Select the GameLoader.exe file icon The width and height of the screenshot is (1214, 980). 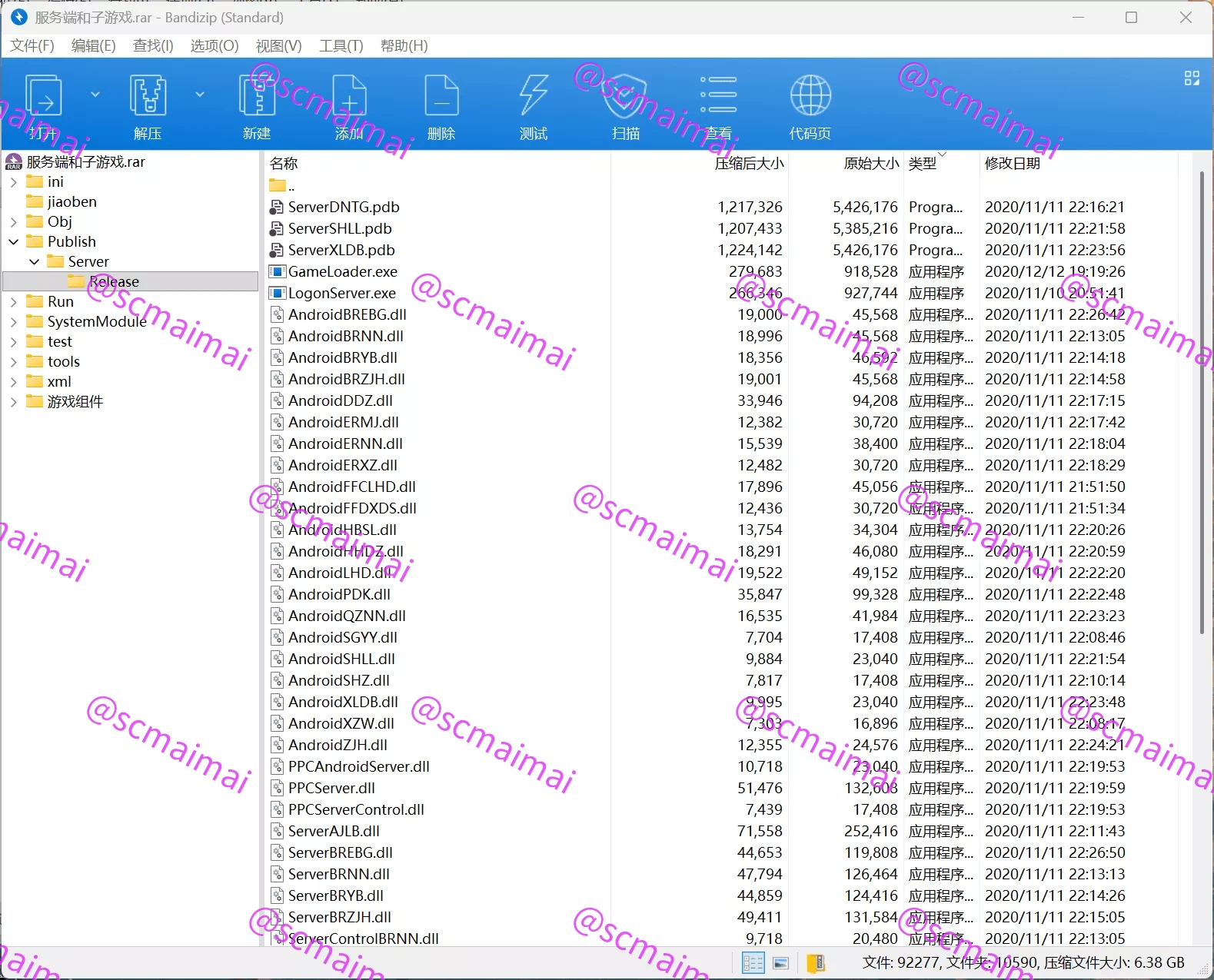pos(277,271)
